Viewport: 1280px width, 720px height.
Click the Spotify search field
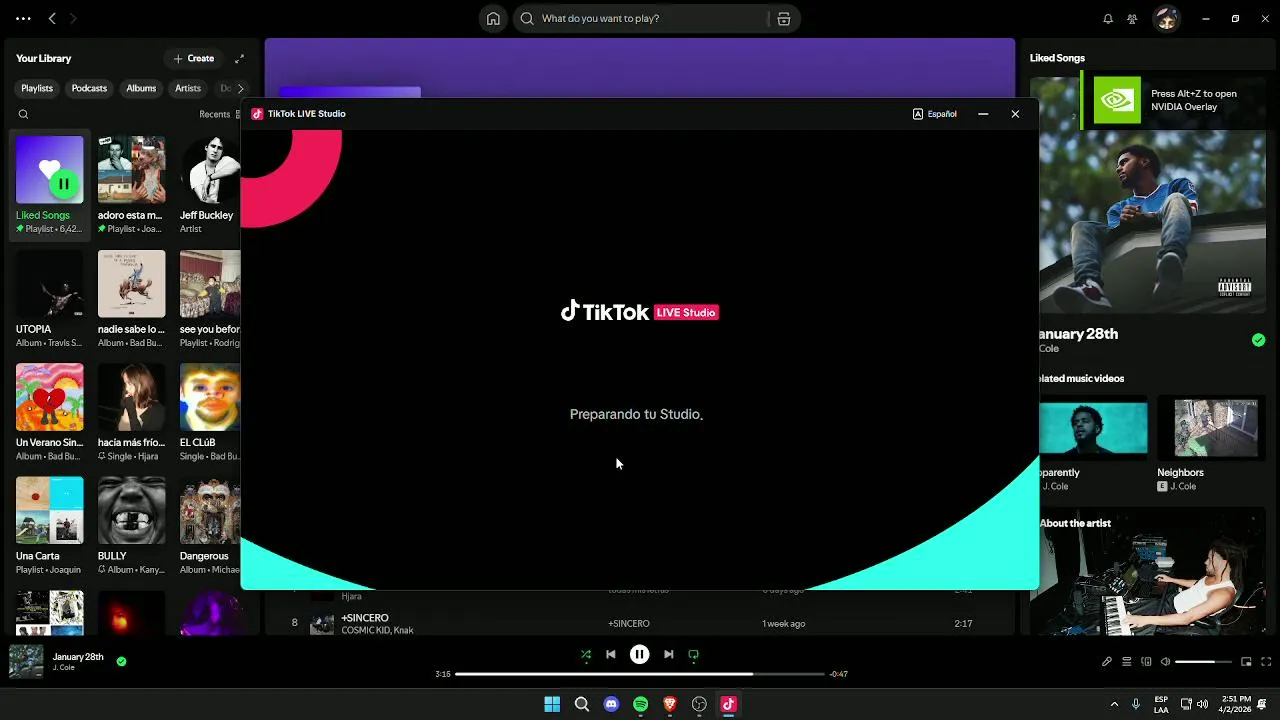[640, 18]
